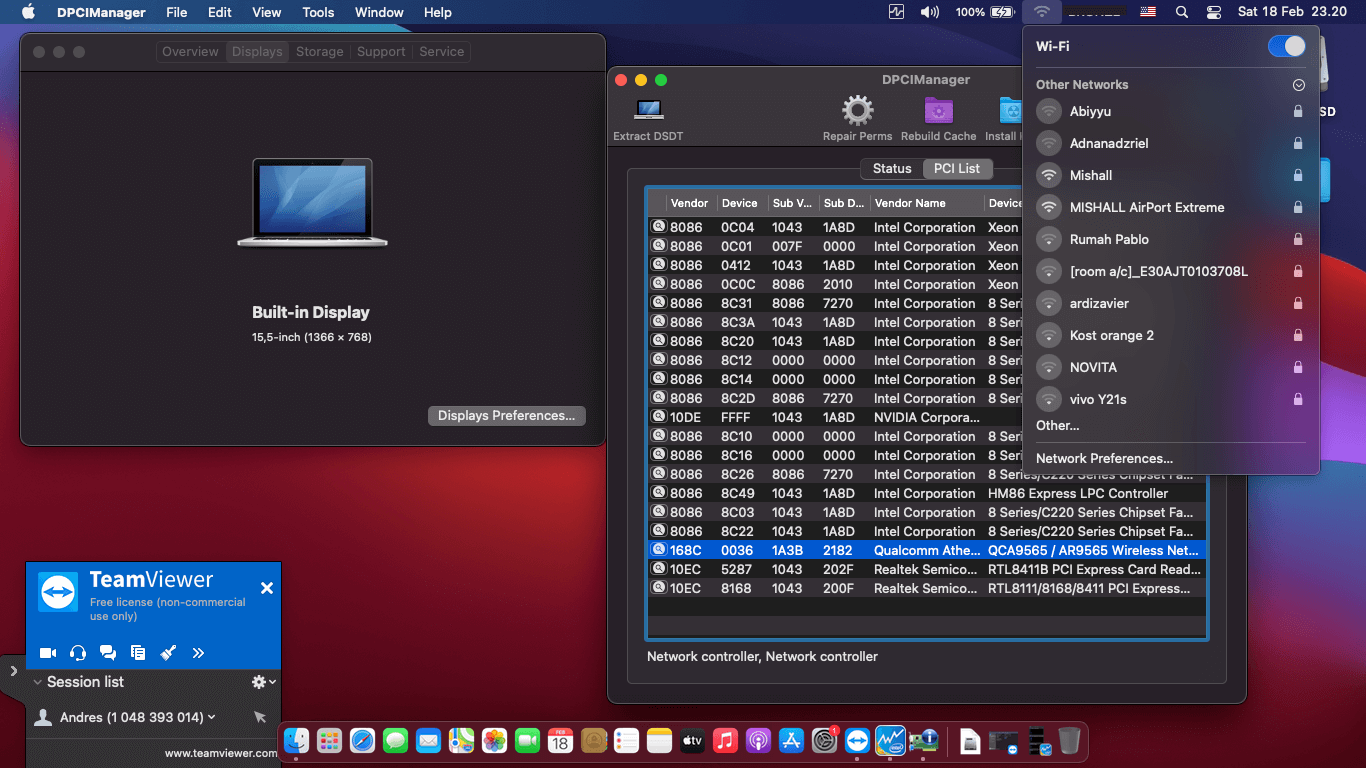Start a video call in TeamViewer

coord(47,652)
